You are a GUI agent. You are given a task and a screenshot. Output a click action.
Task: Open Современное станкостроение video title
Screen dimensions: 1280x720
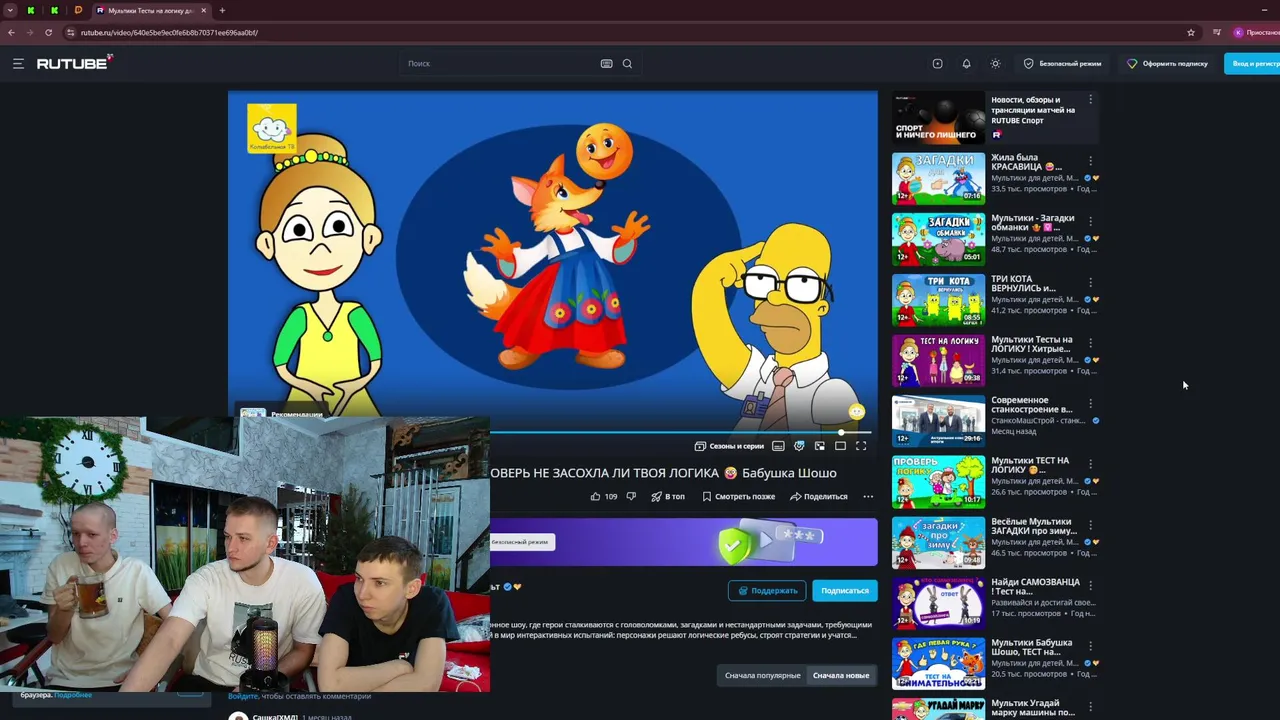click(1032, 404)
